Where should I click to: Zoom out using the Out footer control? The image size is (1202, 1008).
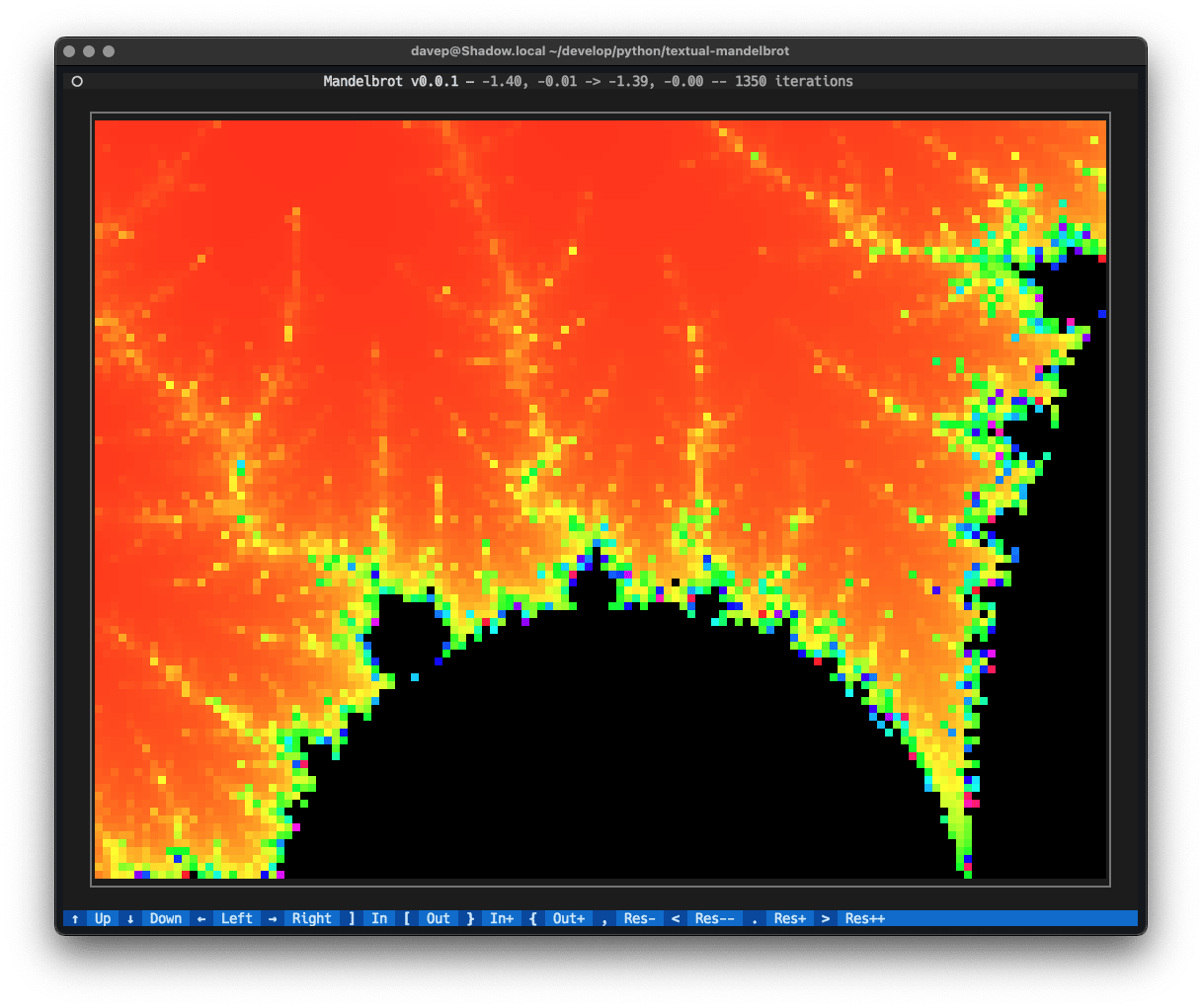tap(437, 918)
